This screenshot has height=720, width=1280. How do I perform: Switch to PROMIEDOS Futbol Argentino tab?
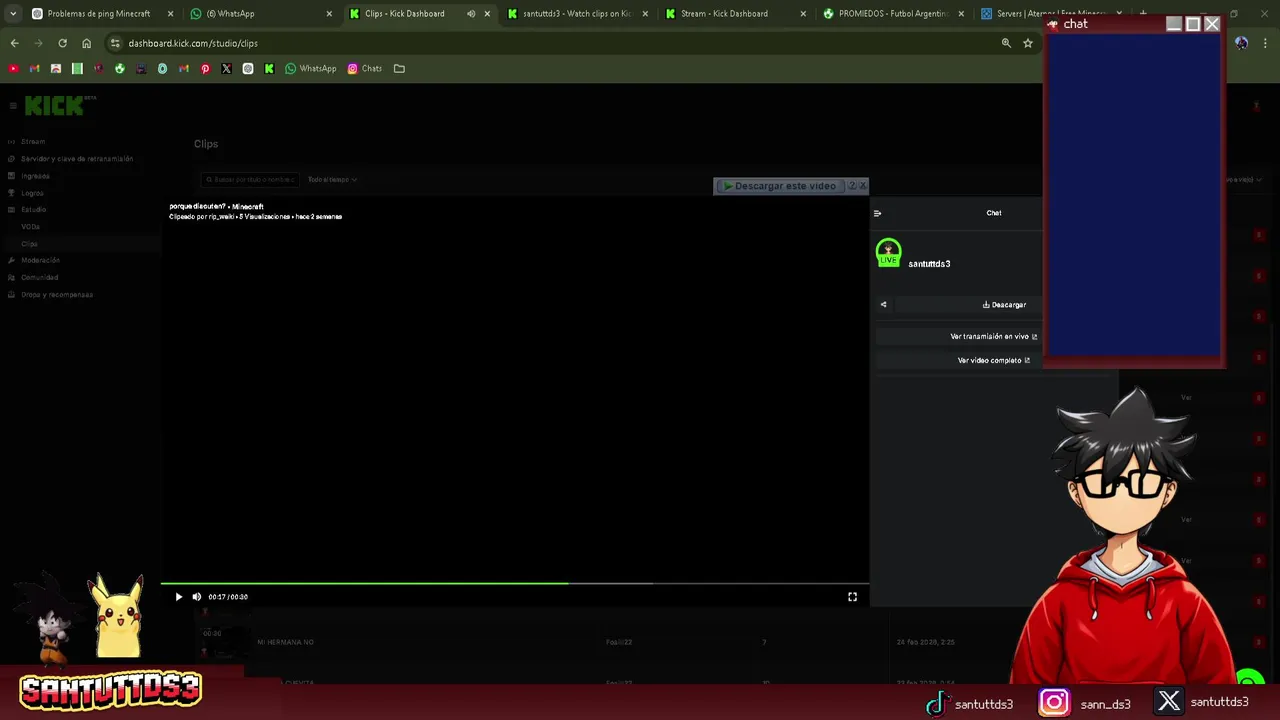(893, 14)
